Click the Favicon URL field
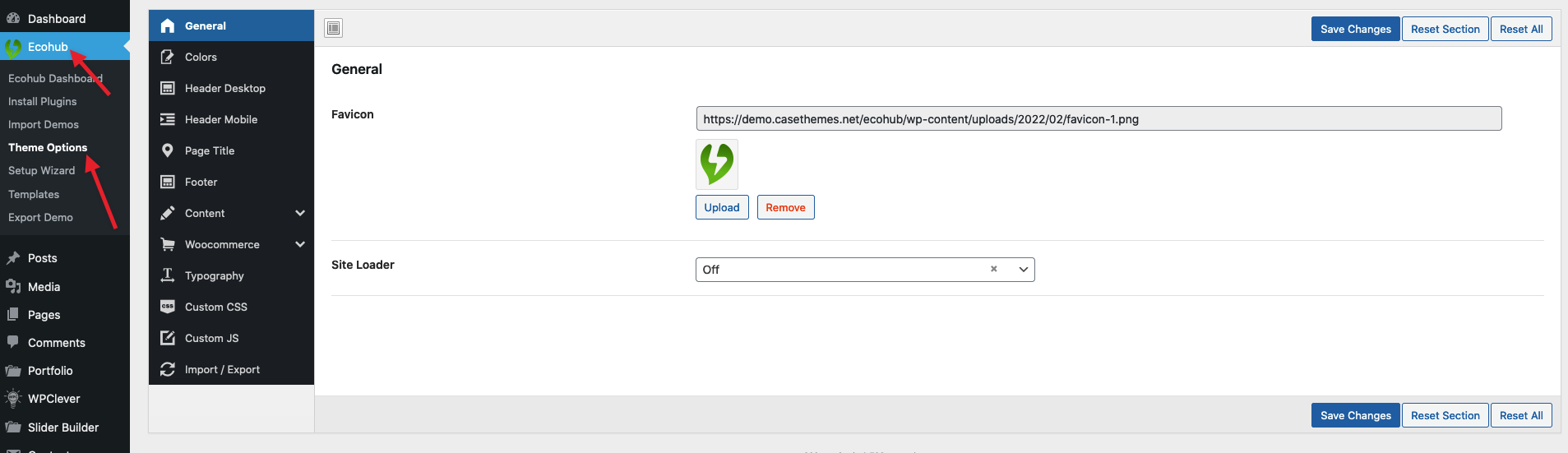Viewport: 1568px width, 453px height. 1099,118
